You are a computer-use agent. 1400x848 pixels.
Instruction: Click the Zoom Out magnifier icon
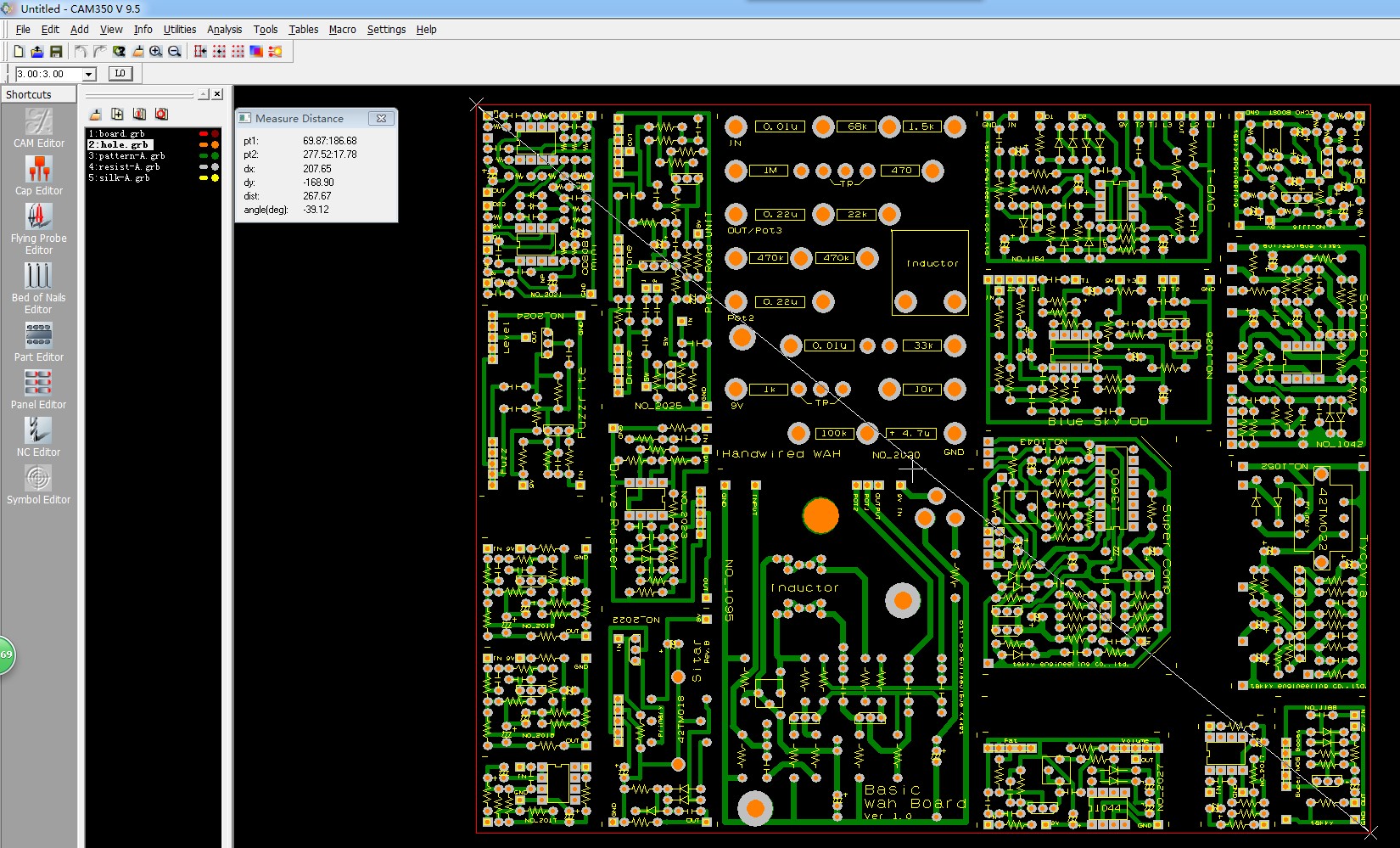pyautogui.click(x=175, y=52)
